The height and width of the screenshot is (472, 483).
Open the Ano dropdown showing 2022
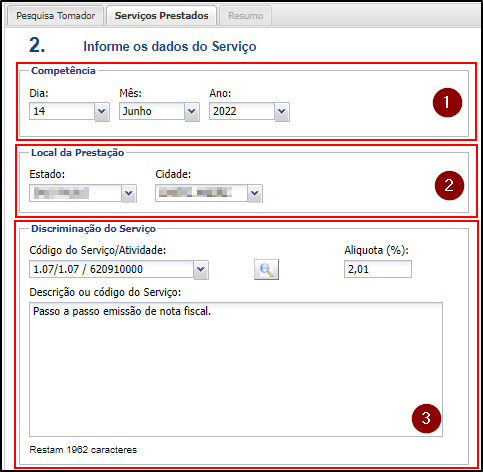pyautogui.click(x=282, y=112)
